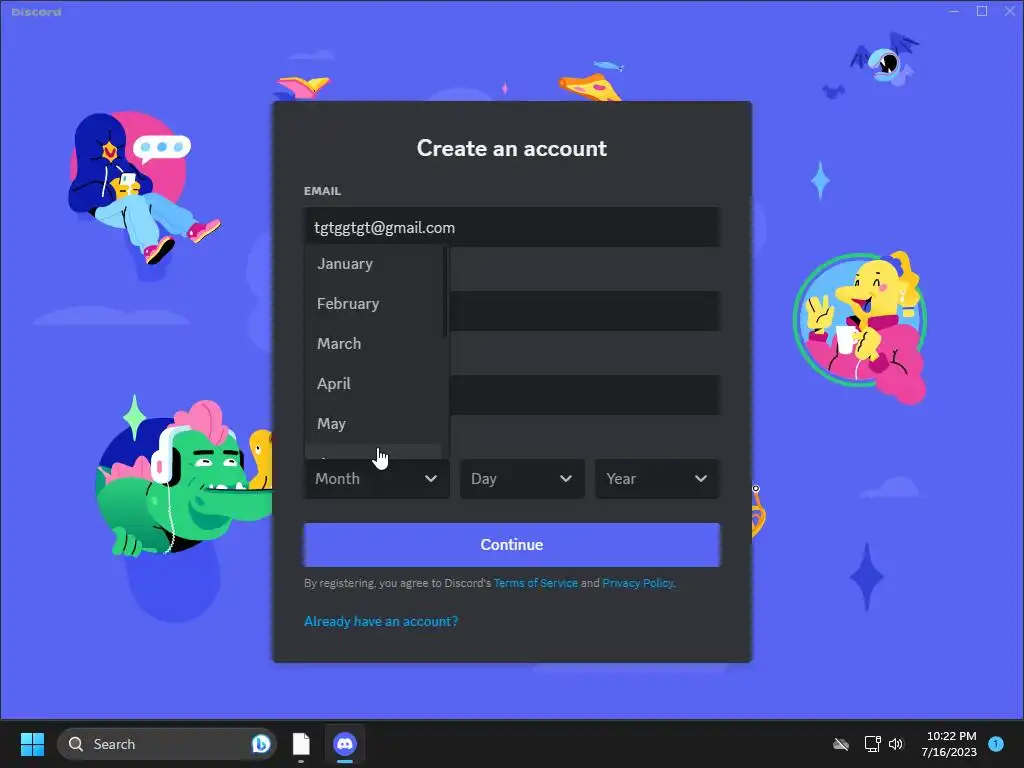Image resolution: width=1024 pixels, height=768 pixels.
Task: Maximize the Discord window
Action: (x=982, y=11)
